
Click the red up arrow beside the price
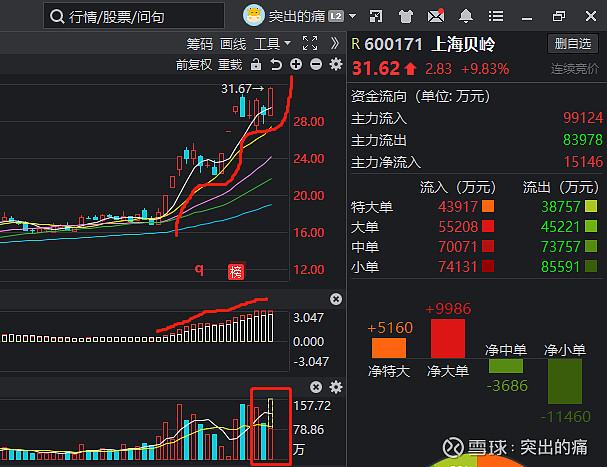(410, 69)
